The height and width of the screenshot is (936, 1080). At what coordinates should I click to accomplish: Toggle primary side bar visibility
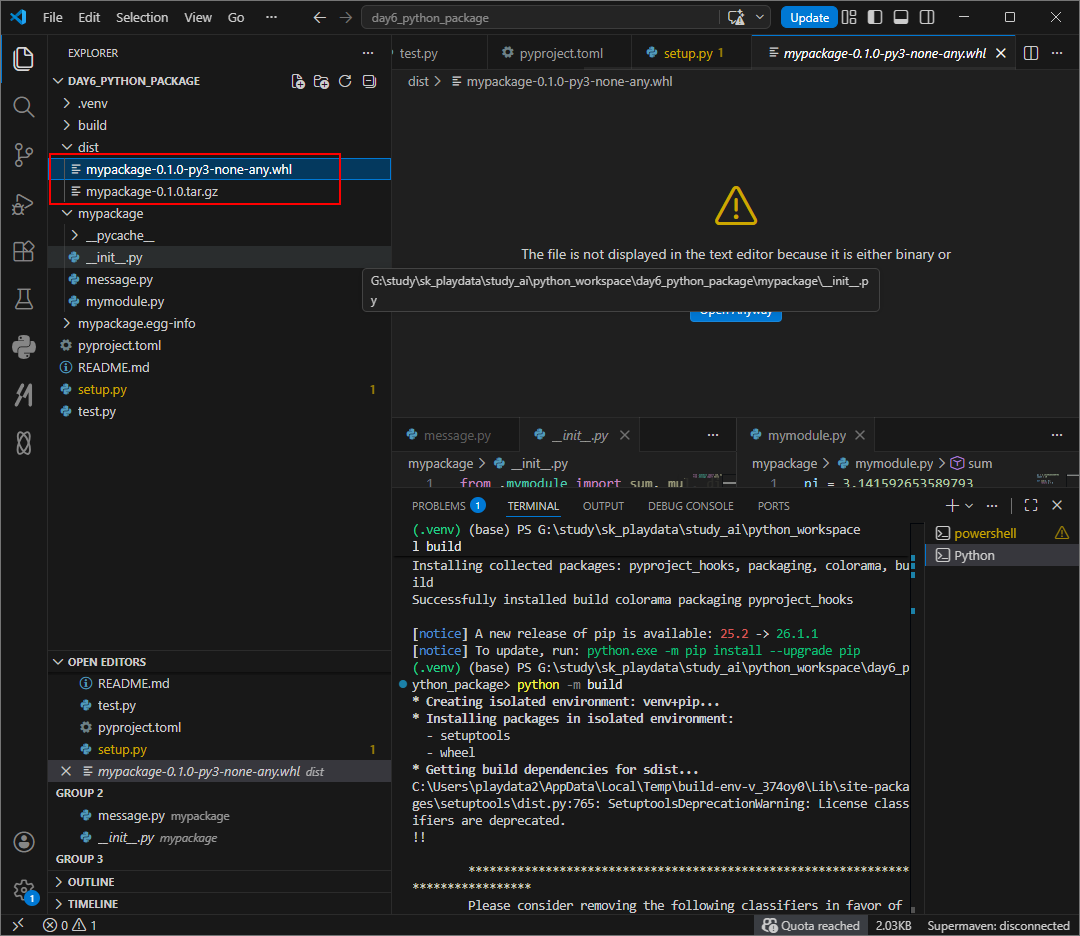click(875, 18)
